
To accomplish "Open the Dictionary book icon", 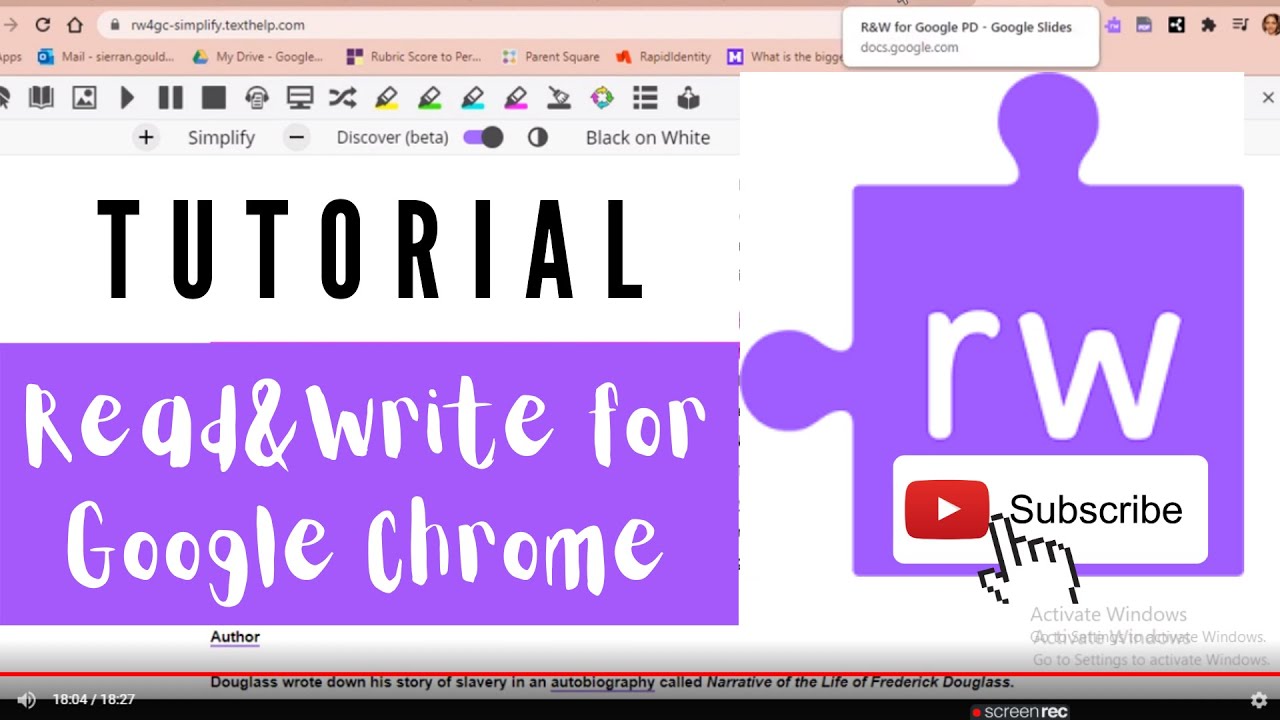I will click(41, 98).
